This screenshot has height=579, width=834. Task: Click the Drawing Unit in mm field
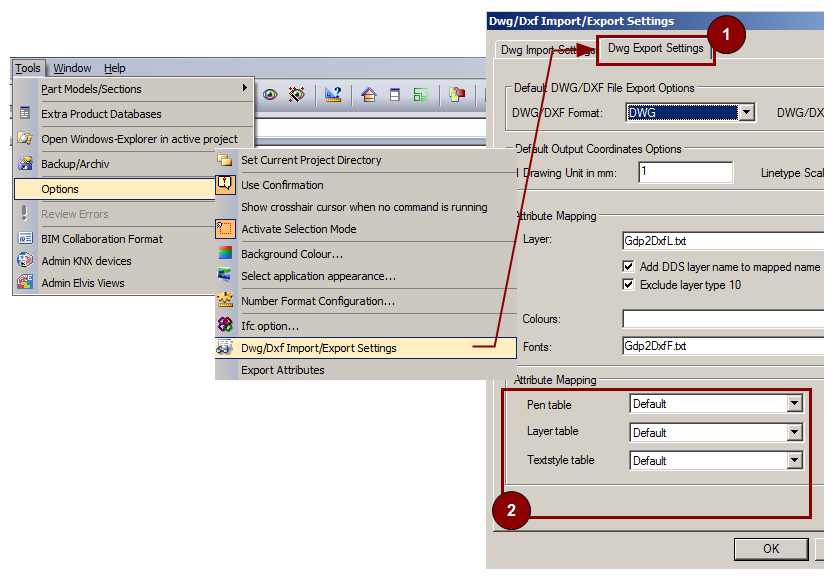tap(685, 173)
